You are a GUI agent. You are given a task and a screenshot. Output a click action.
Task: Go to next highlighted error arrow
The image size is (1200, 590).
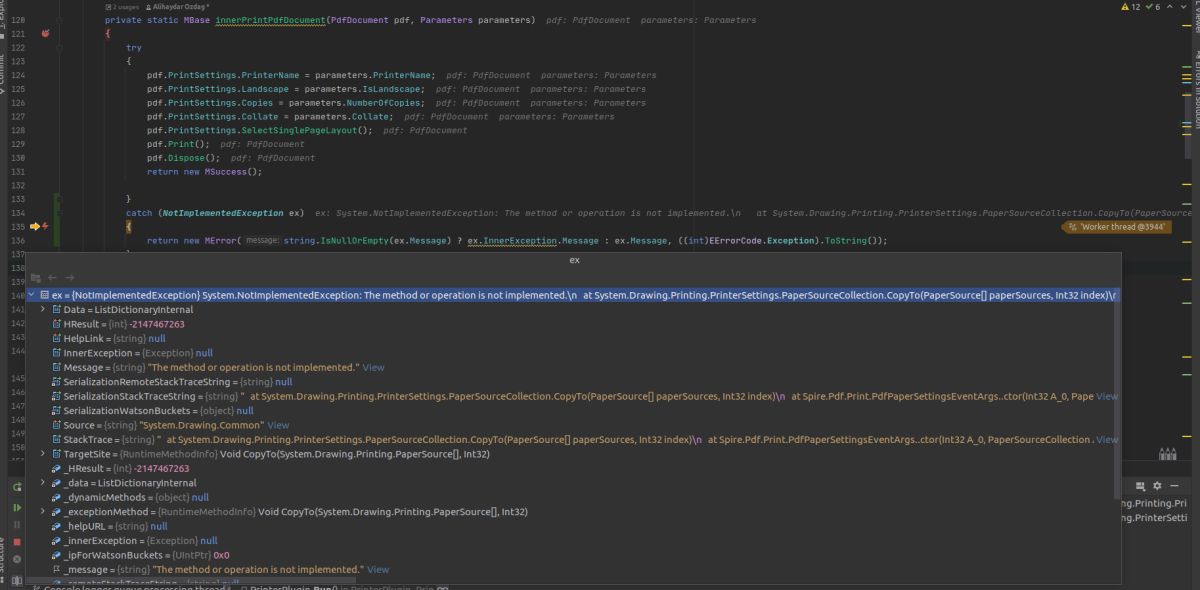1186,7
